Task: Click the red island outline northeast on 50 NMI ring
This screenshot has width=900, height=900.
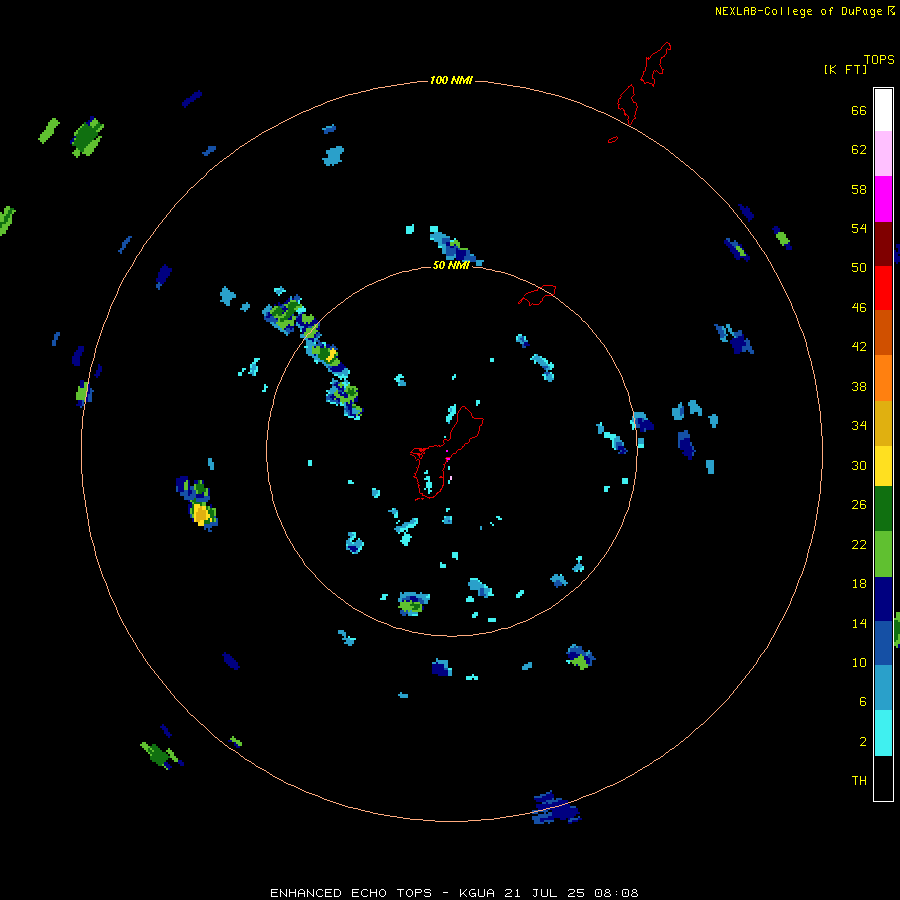Action: point(537,295)
